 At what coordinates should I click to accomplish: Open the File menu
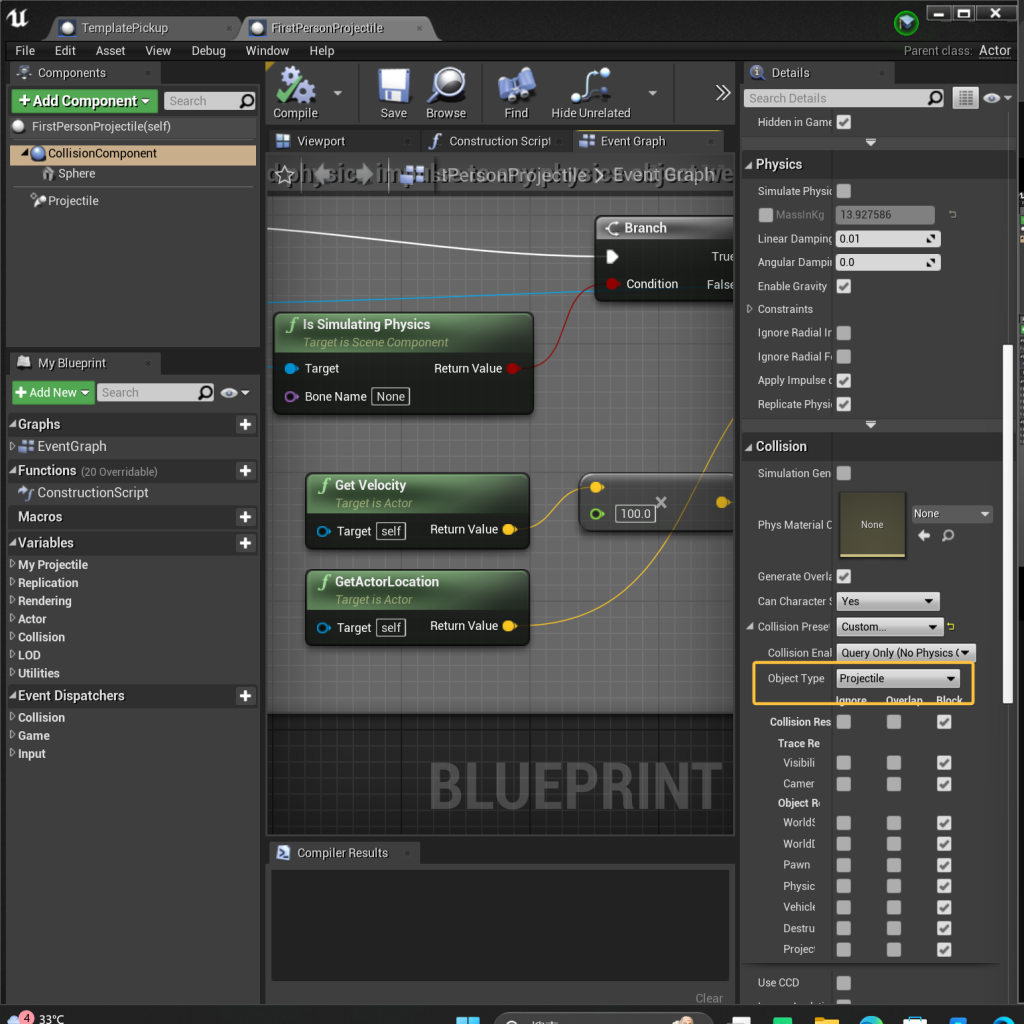[x=25, y=51]
